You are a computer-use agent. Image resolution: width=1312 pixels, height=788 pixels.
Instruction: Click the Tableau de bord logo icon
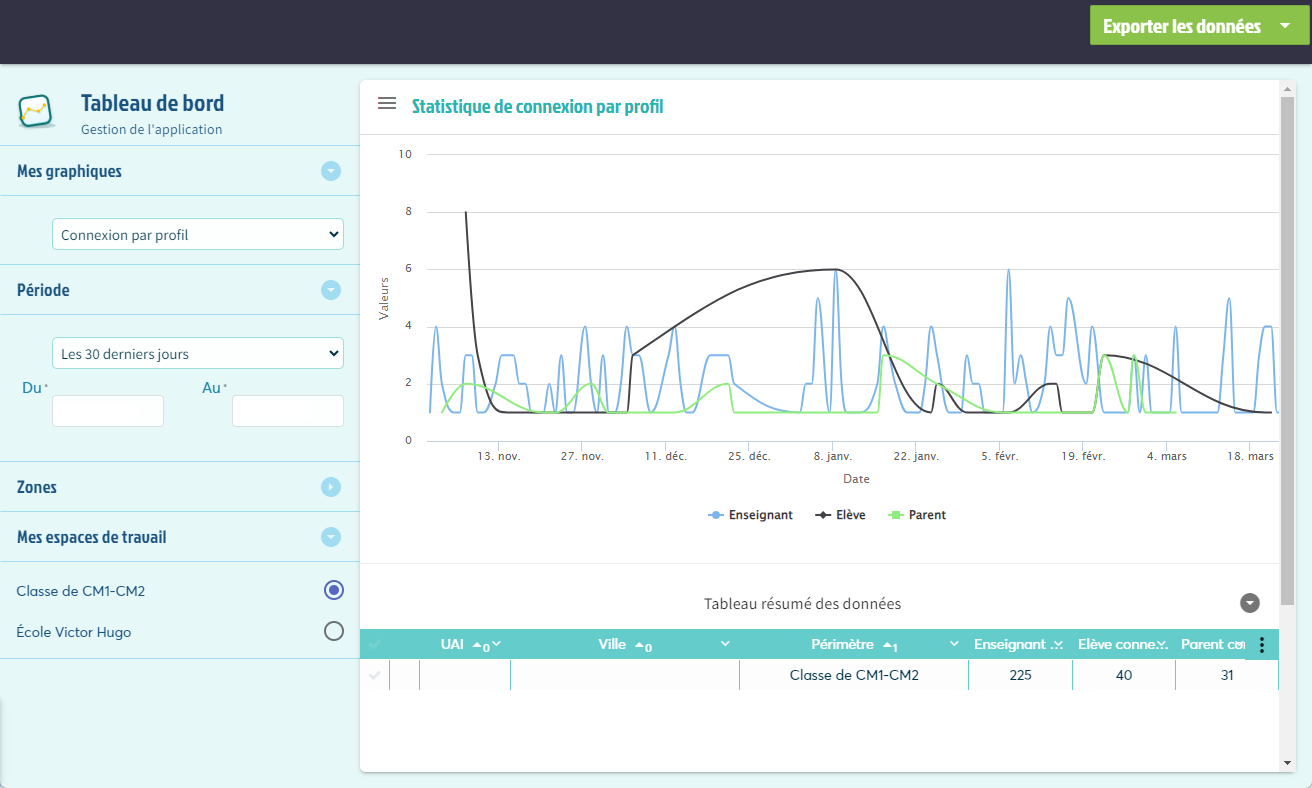(36, 112)
